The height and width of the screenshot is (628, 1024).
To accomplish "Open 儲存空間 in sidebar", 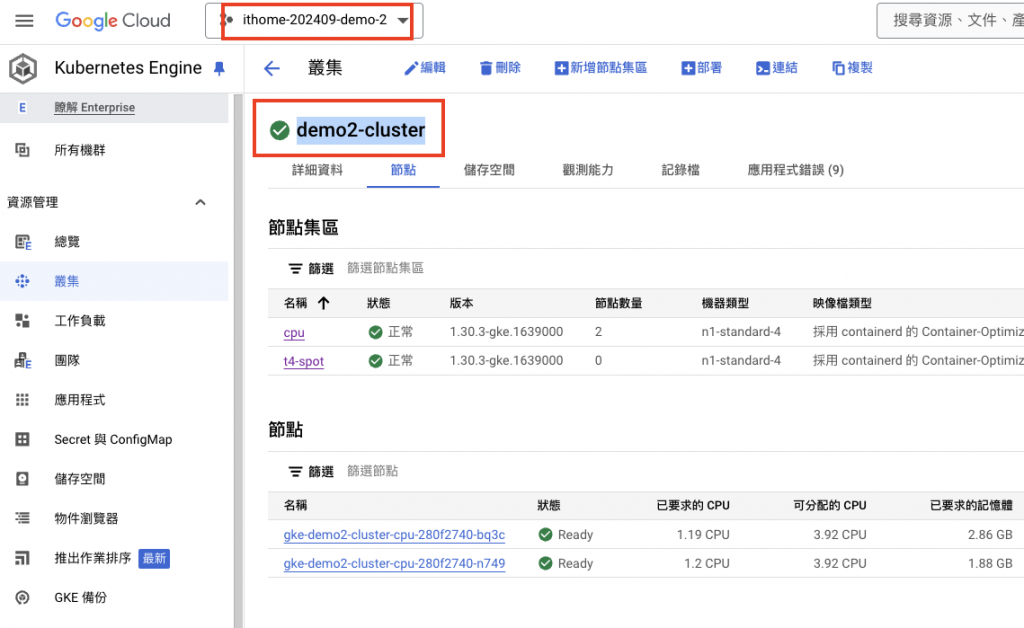I will pyautogui.click(x=80, y=479).
